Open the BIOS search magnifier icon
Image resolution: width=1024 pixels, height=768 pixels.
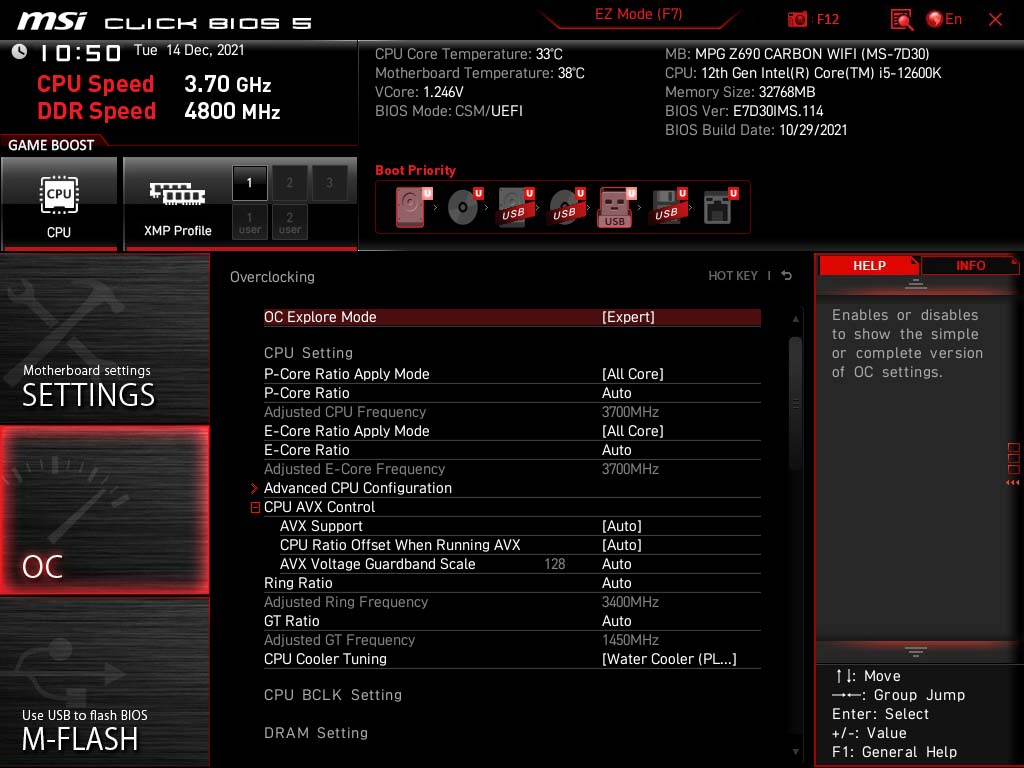pos(901,20)
